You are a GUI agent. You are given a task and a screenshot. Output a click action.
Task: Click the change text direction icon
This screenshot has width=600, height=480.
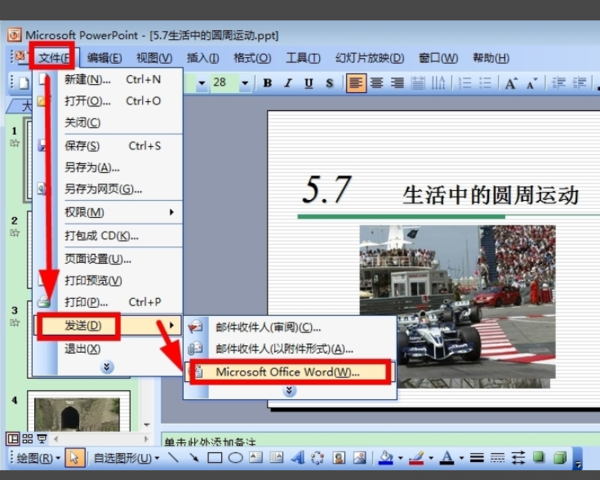tap(439, 83)
